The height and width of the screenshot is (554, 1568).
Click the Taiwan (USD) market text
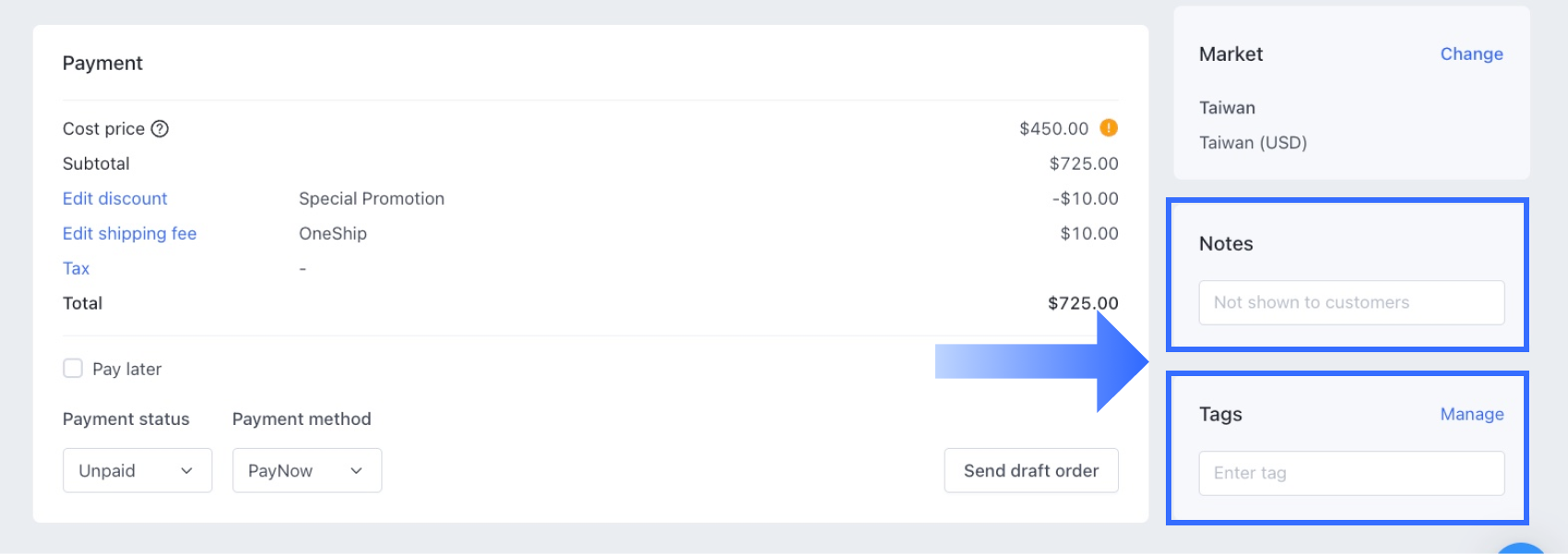click(x=1253, y=143)
